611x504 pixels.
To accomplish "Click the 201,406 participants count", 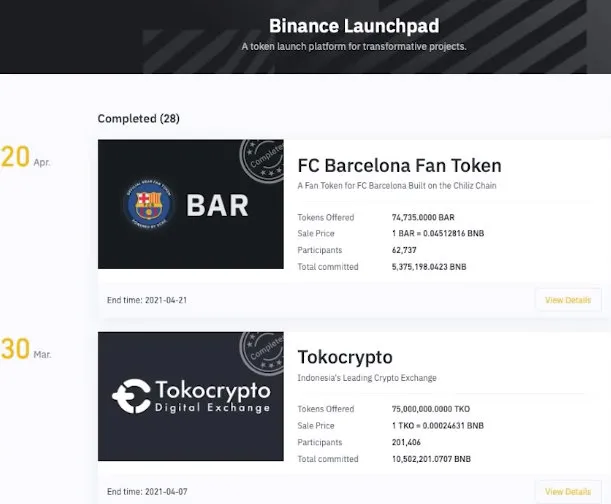I will click(407, 442).
